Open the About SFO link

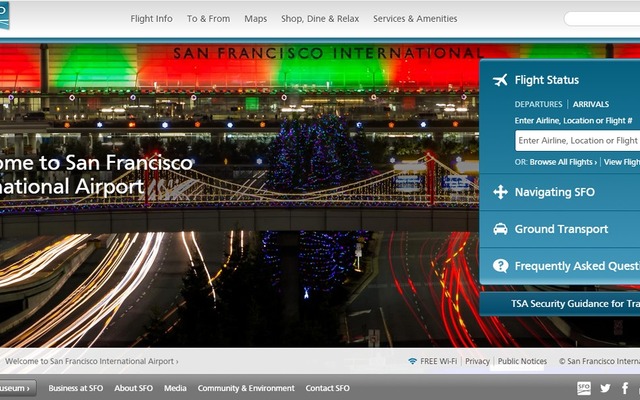point(133,388)
